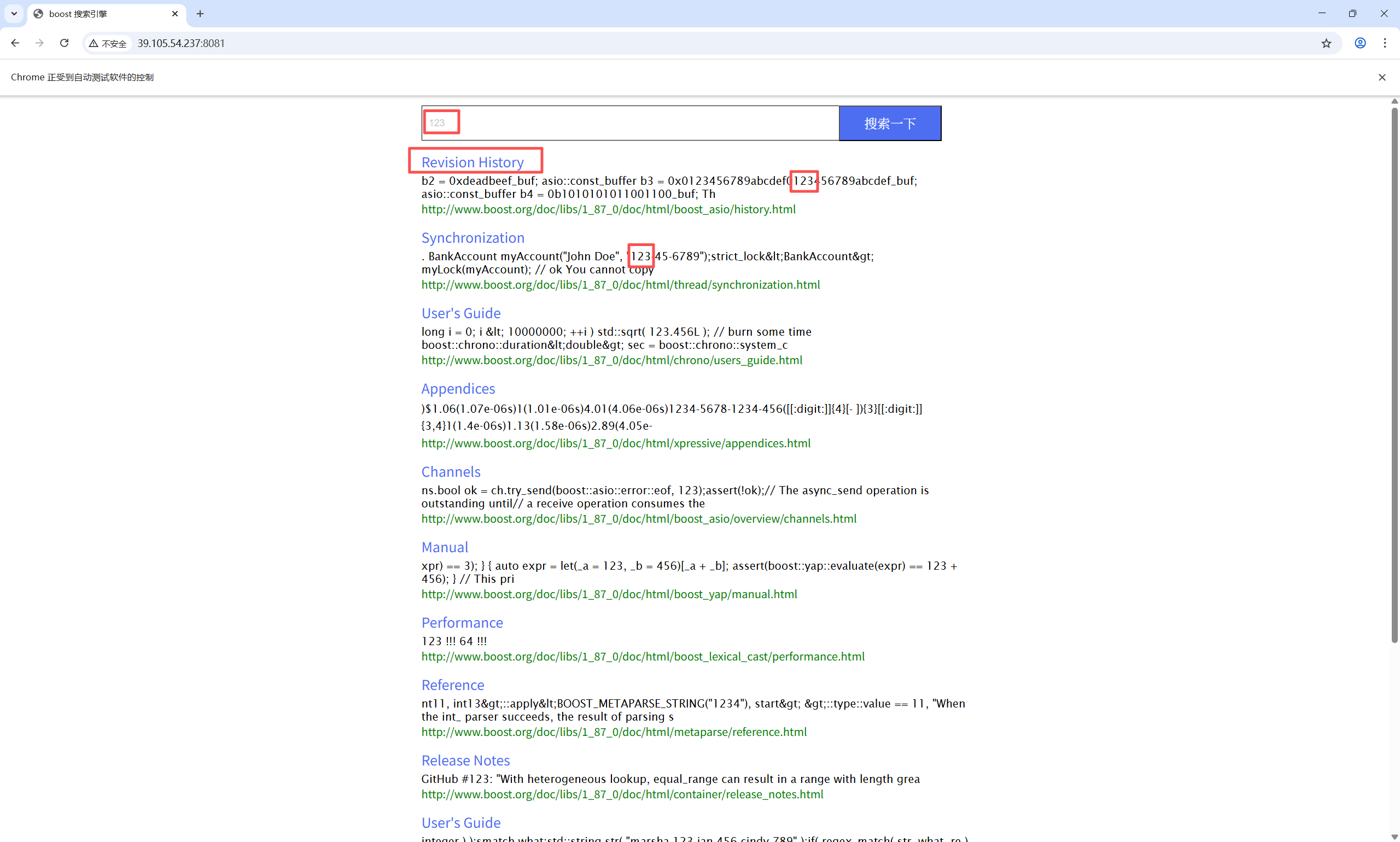Select the boost 搜索引擎 tab
Image resolution: width=1400 pixels, height=842 pixels.
tap(96, 14)
